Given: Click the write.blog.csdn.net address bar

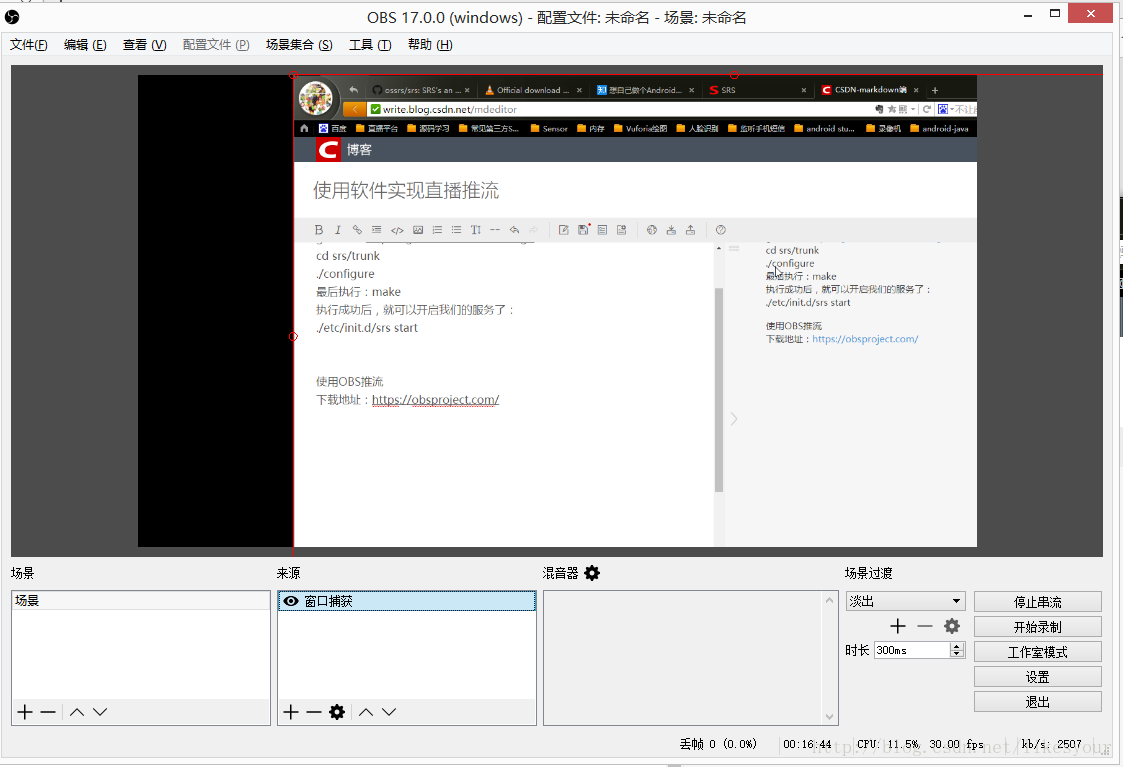Looking at the screenshot, I should pos(619,110).
